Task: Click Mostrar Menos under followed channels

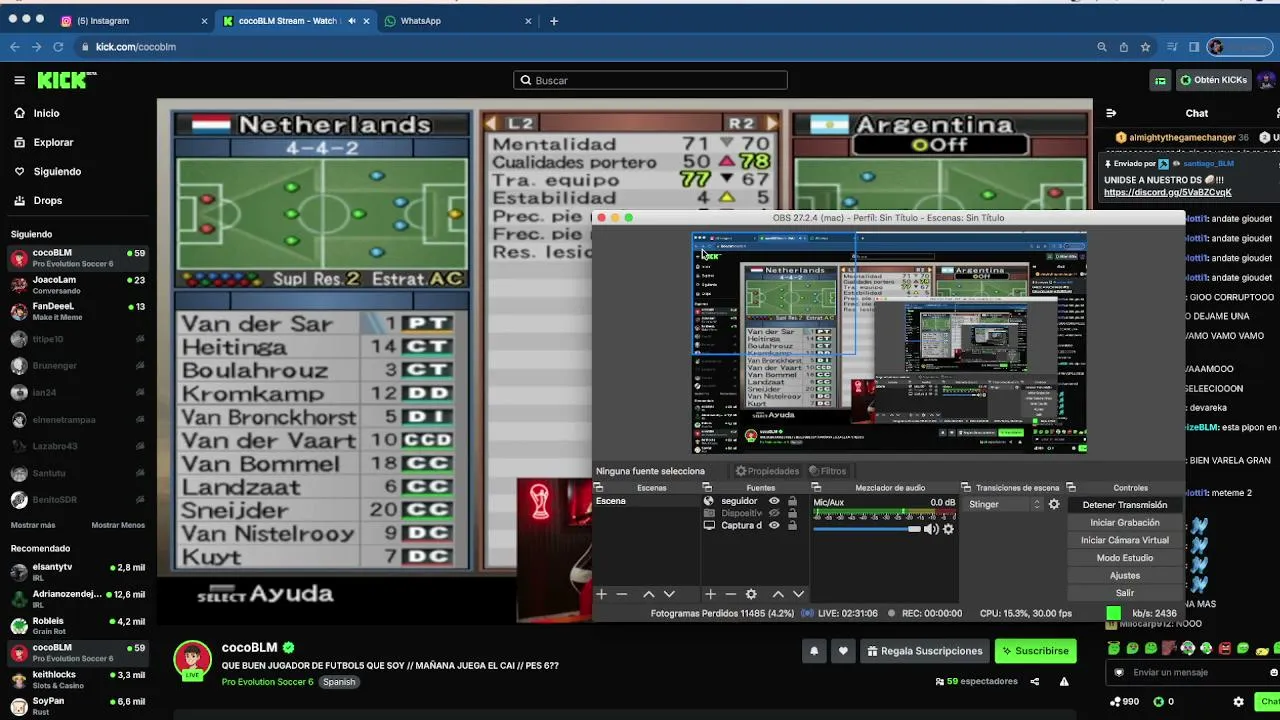Action: pos(118,525)
